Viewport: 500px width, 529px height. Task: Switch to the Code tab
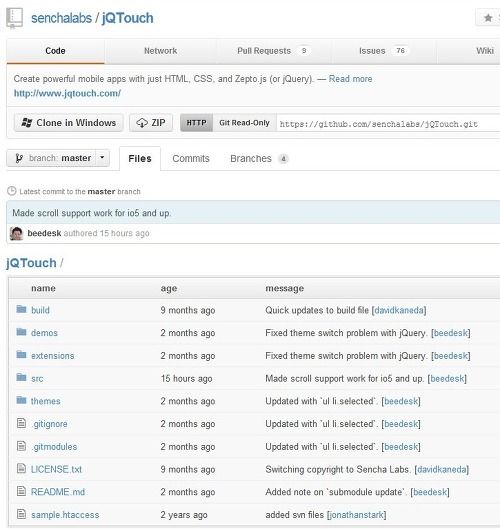click(55, 51)
